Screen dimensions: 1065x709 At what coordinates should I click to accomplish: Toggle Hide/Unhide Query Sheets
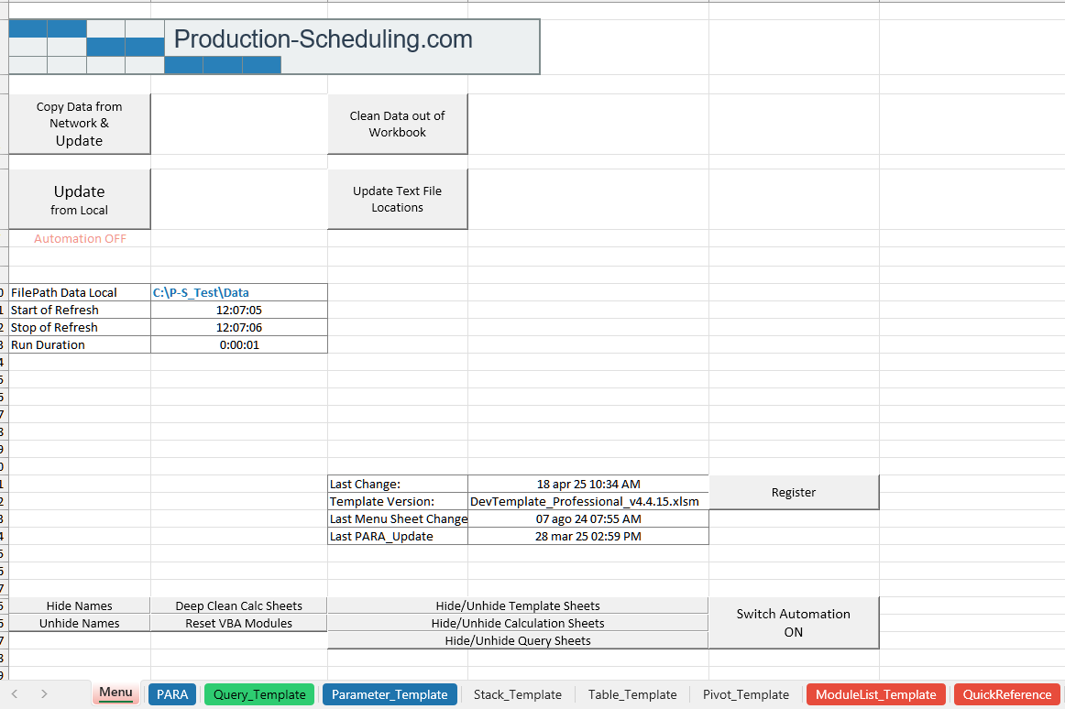517,640
